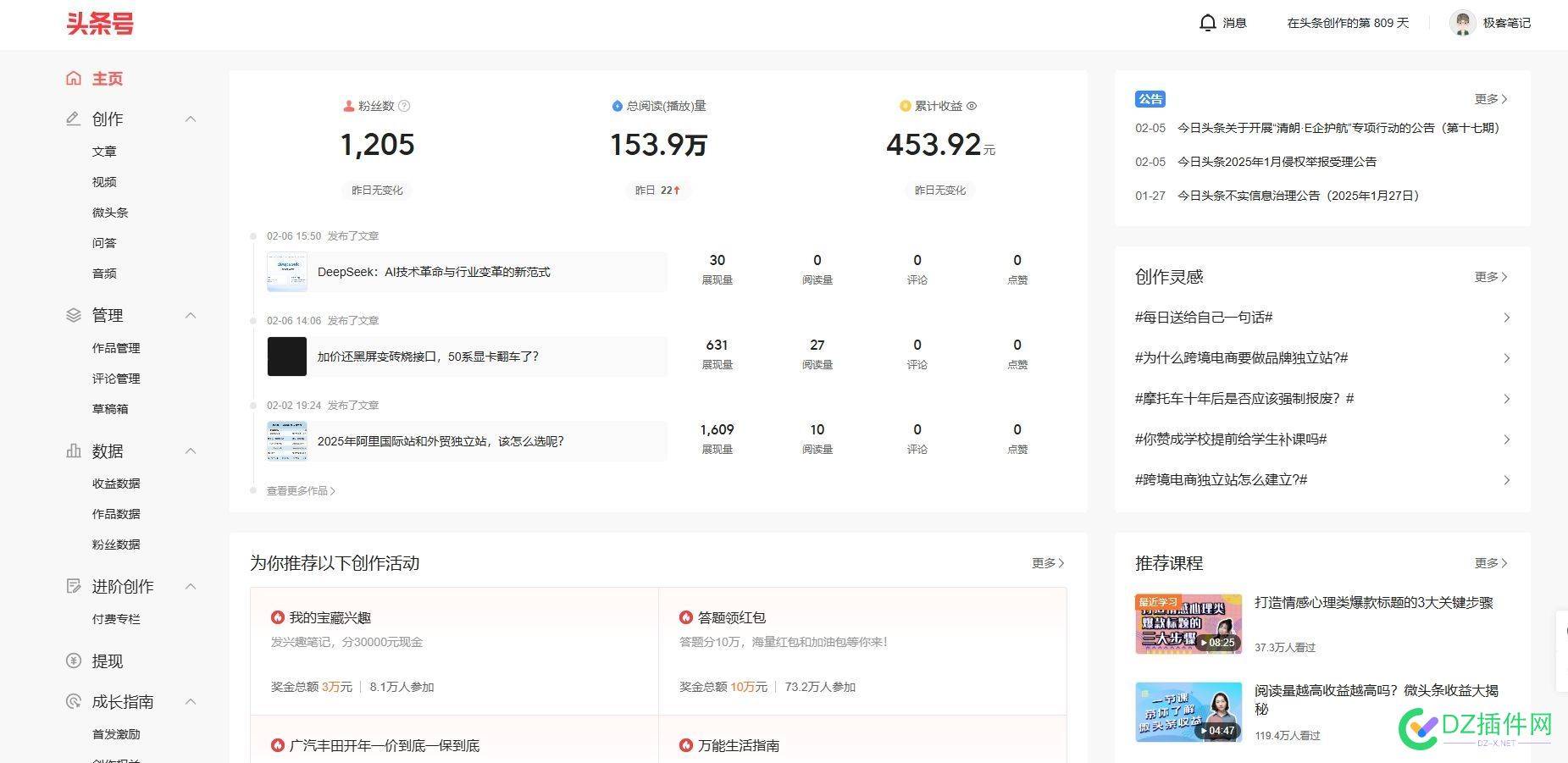
Task: Collapse the 成长指南 section chevron
Action: click(x=191, y=702)
